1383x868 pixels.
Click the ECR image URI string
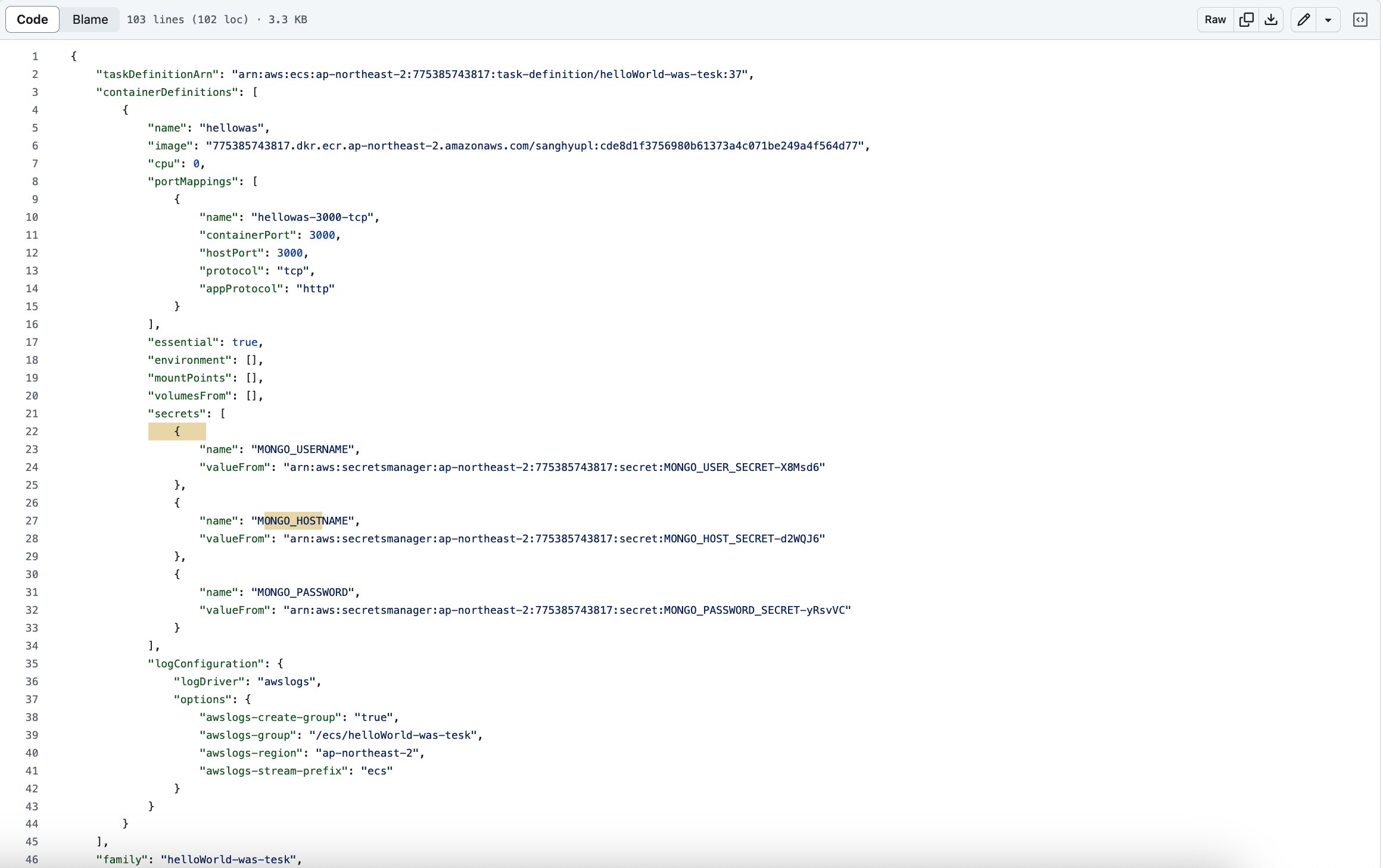point(535,146)
